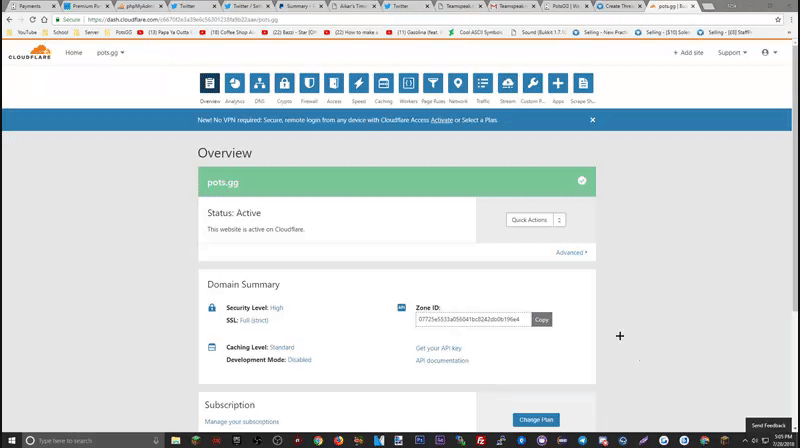800x448 pixels.
Task: Click the Home navigation link
Action: click(x=73, y=53)
